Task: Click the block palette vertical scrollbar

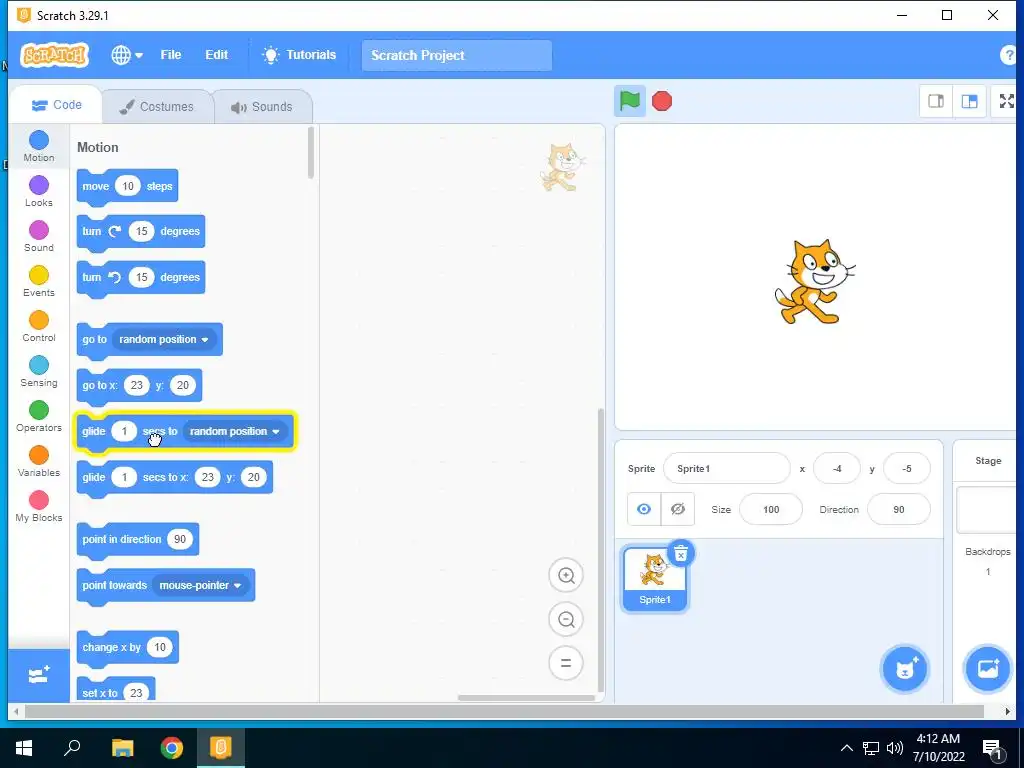Action: point(310,153)
